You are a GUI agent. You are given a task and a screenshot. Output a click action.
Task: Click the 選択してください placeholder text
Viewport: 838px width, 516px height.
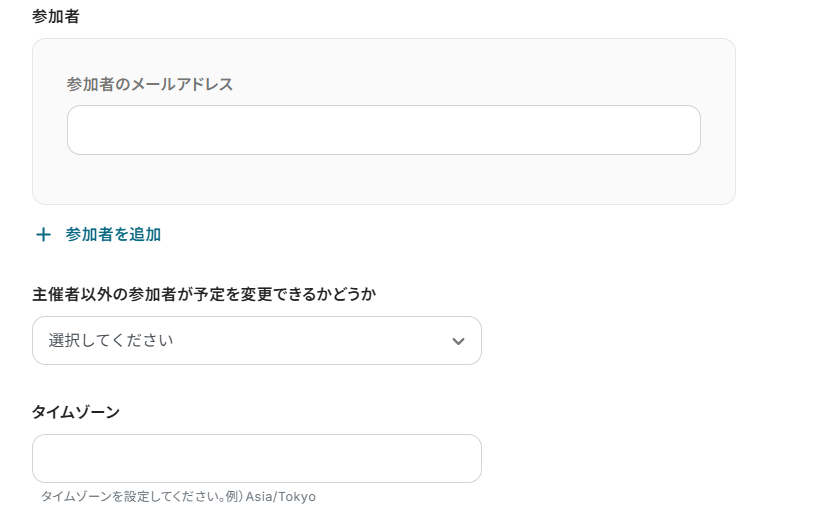111,341
